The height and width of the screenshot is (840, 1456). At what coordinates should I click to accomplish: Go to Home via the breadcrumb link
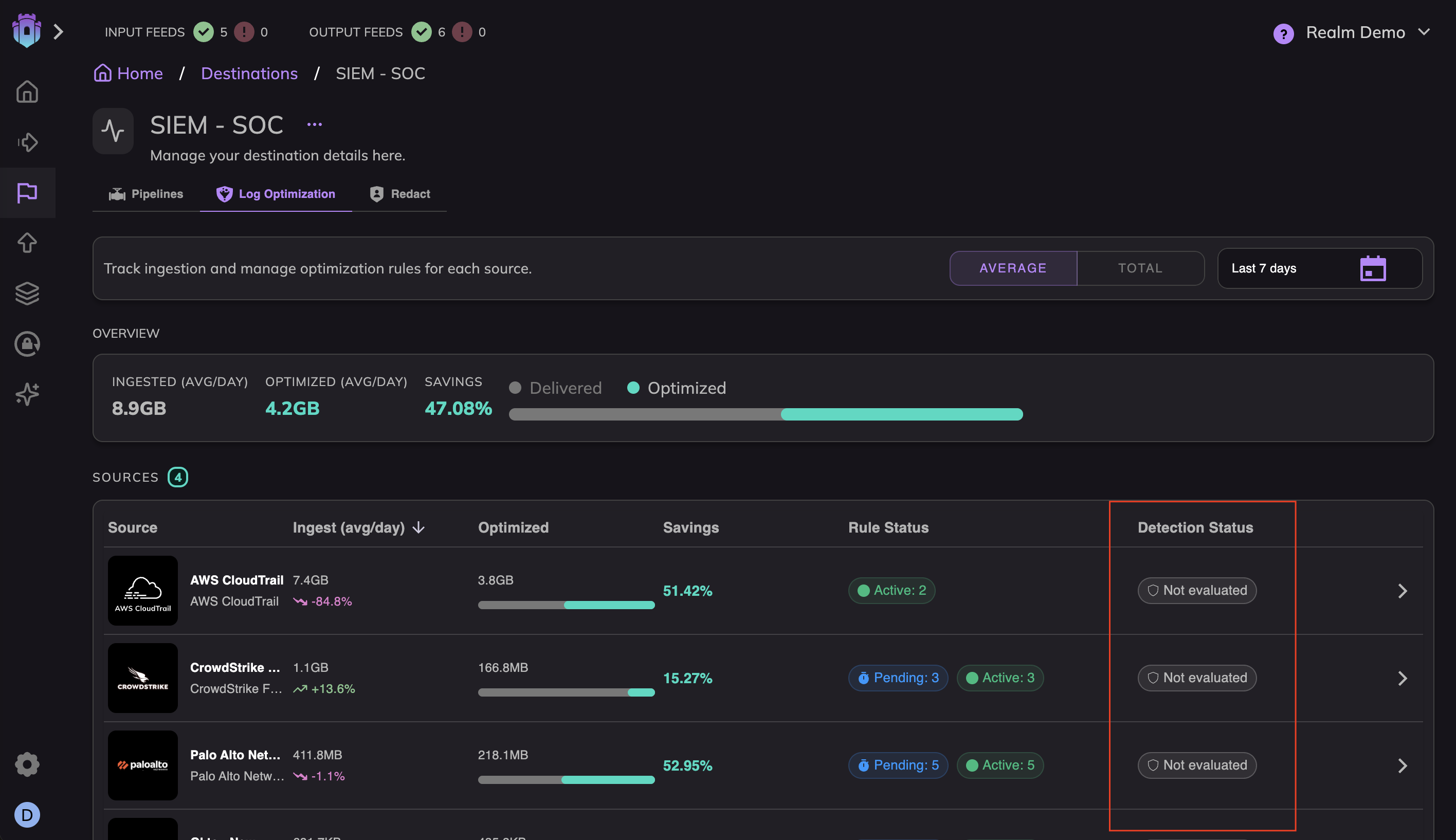click(x=129, y=74)
